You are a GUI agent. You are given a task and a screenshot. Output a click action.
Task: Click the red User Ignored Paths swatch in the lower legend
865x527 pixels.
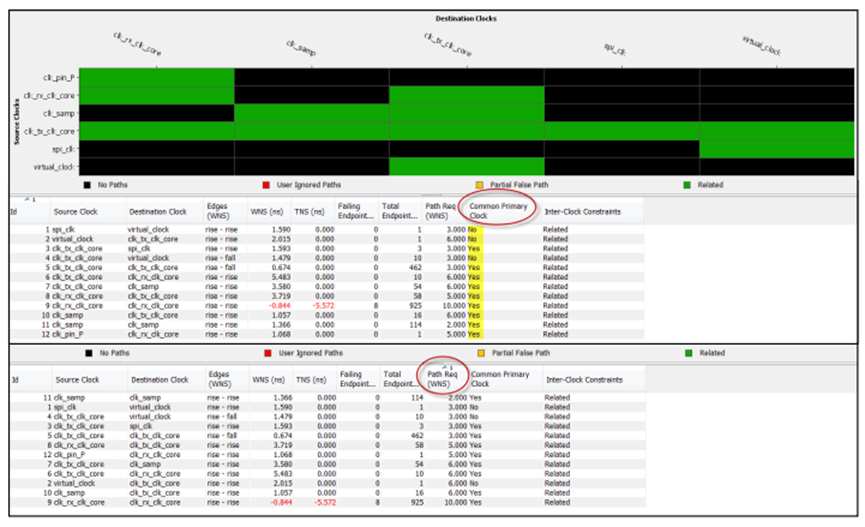click(268, 353)
